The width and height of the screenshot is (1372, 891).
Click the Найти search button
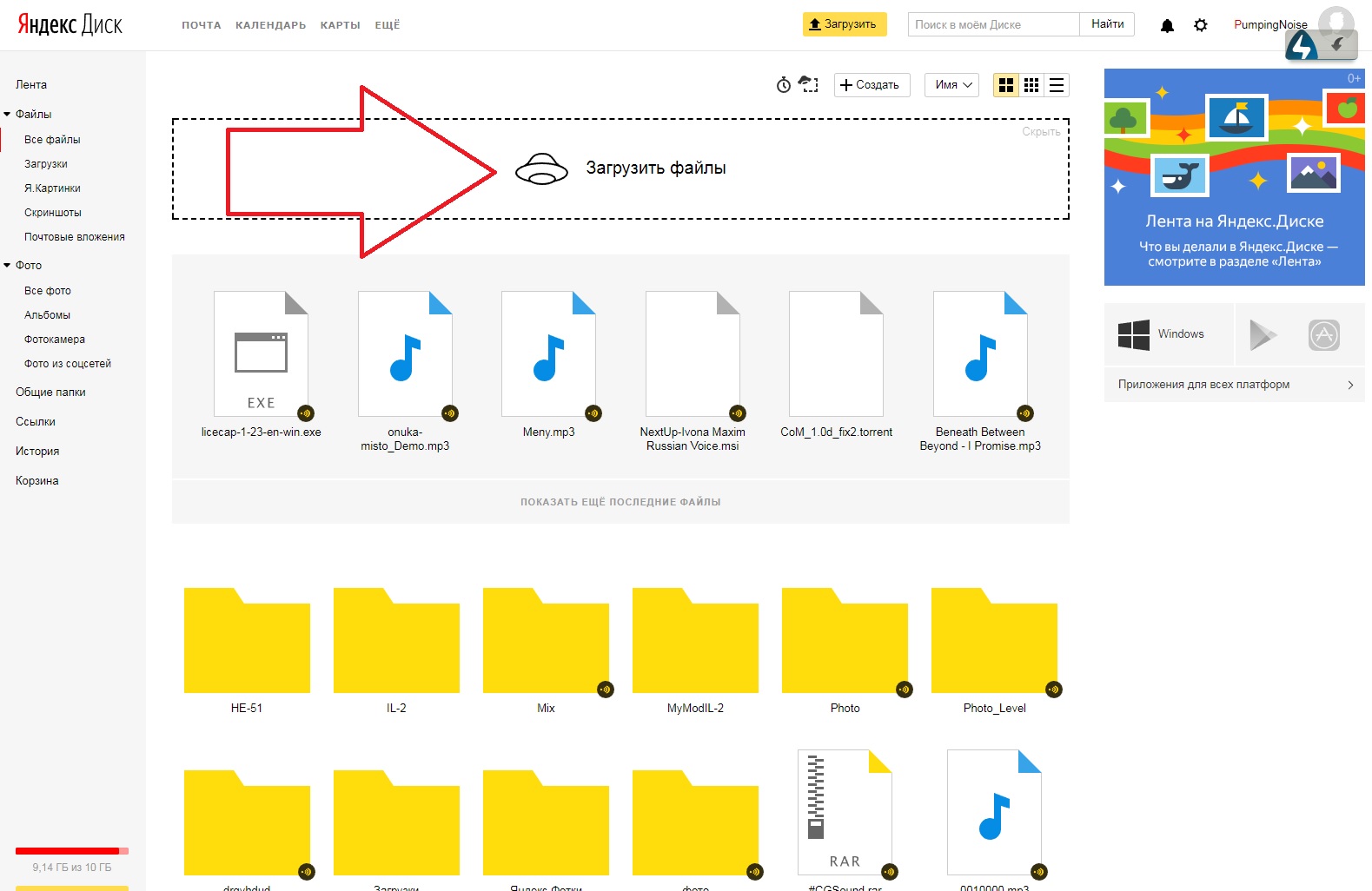click(x=1108, y=24)
